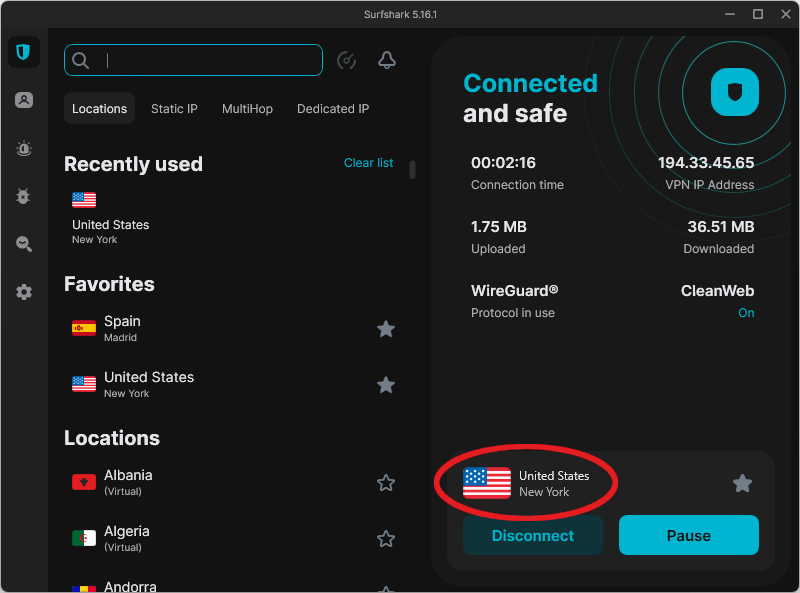Viewport: 800px width, 593px height.
Task: Click the large US flag in connection card
Action: pyautogui.click(x=487, y=483)
